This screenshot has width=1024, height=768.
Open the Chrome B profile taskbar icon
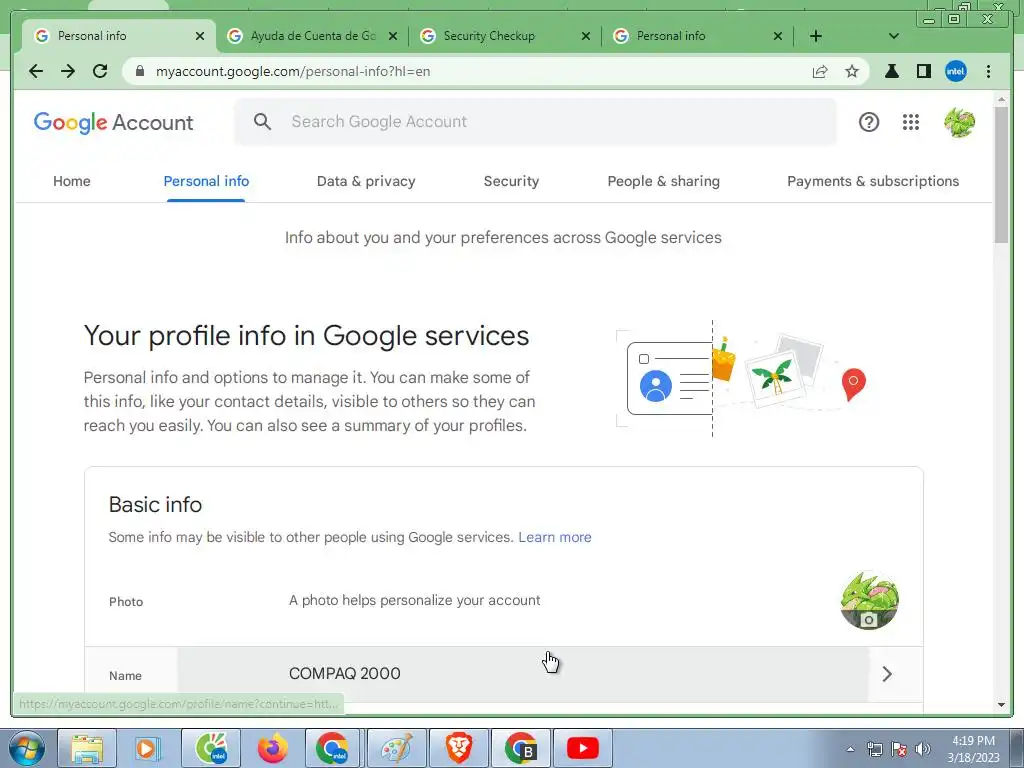coord(520,748)
